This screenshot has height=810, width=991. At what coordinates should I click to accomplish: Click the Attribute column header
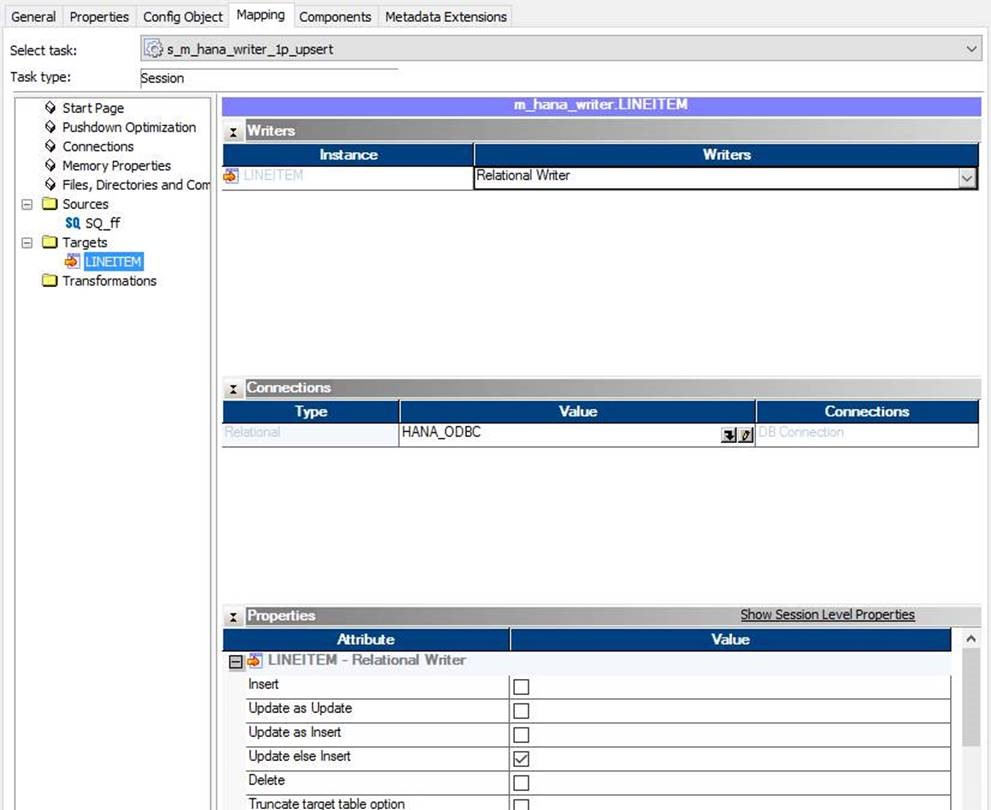(x=366, y=639)
